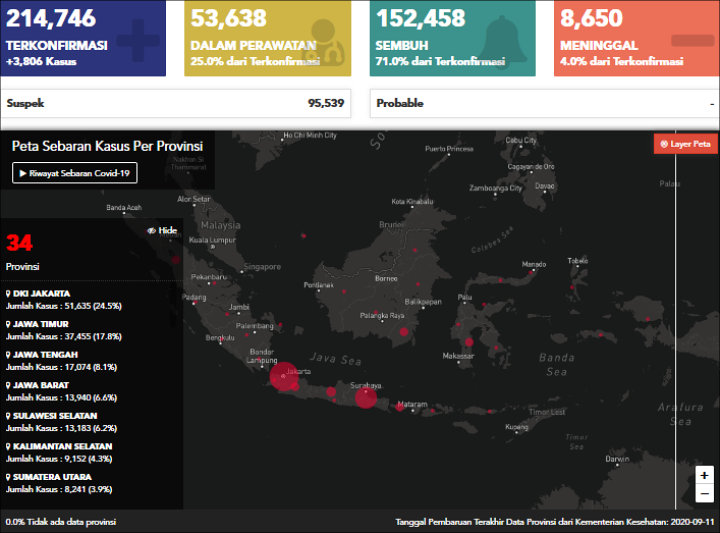Click the pin icon beside DKI Jakarta

click(x=9, y=294)
